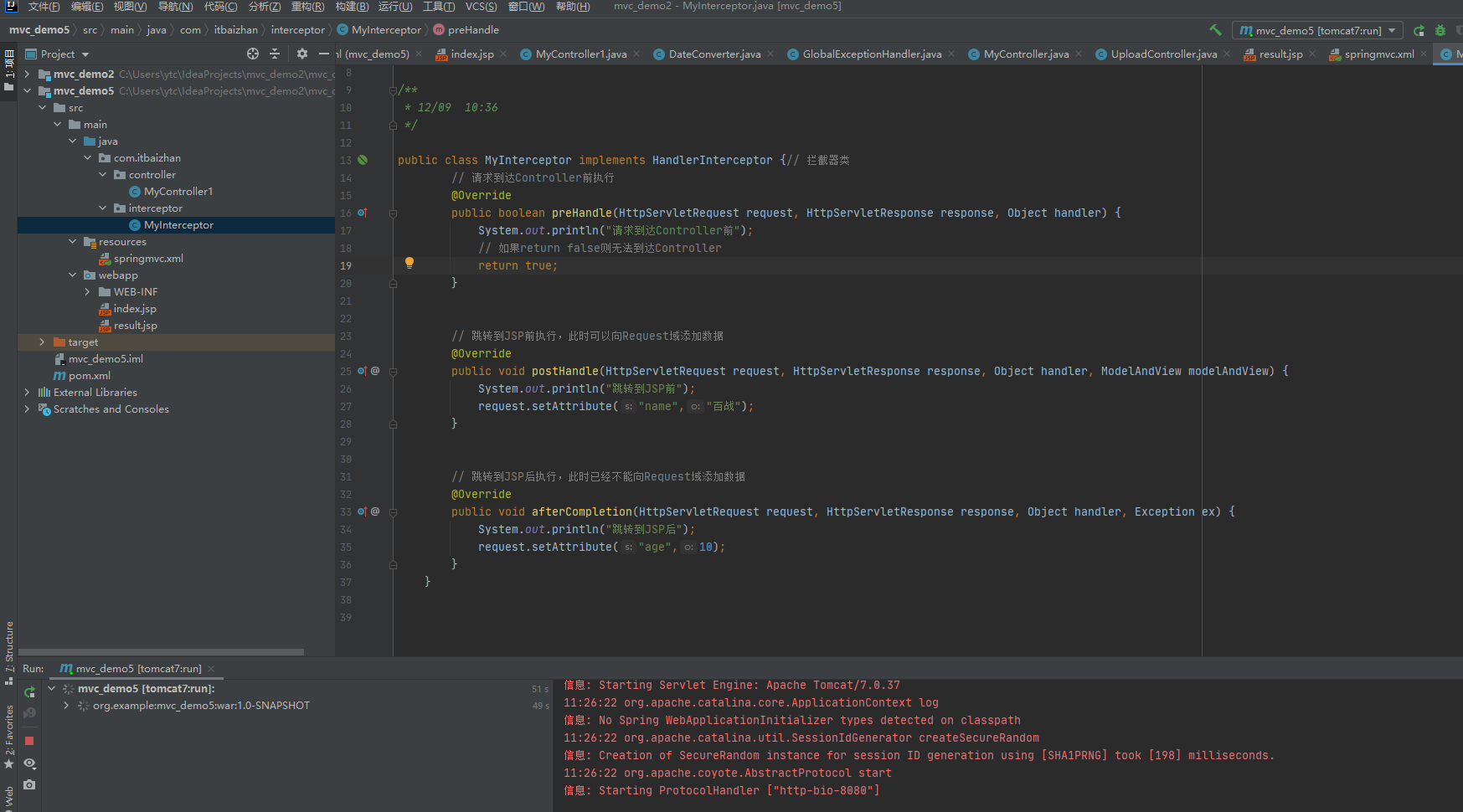Fold the postHandle method at line 25
Image resolution: width=1463 pixels, height=812 pixels.
tap(393, 372)
